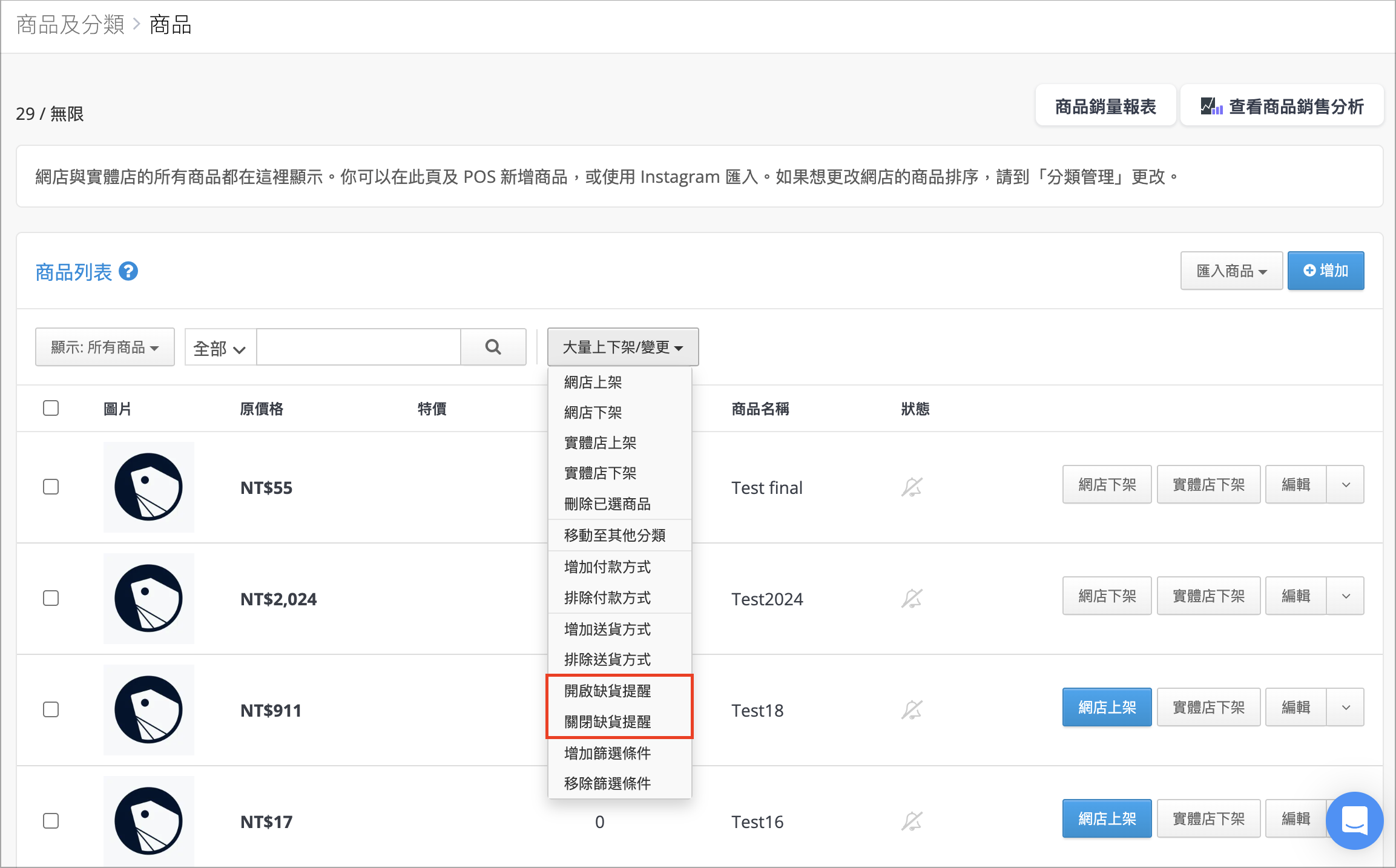
Task: Choose 增加付款方式 in the menu
Action: point(619,567)
